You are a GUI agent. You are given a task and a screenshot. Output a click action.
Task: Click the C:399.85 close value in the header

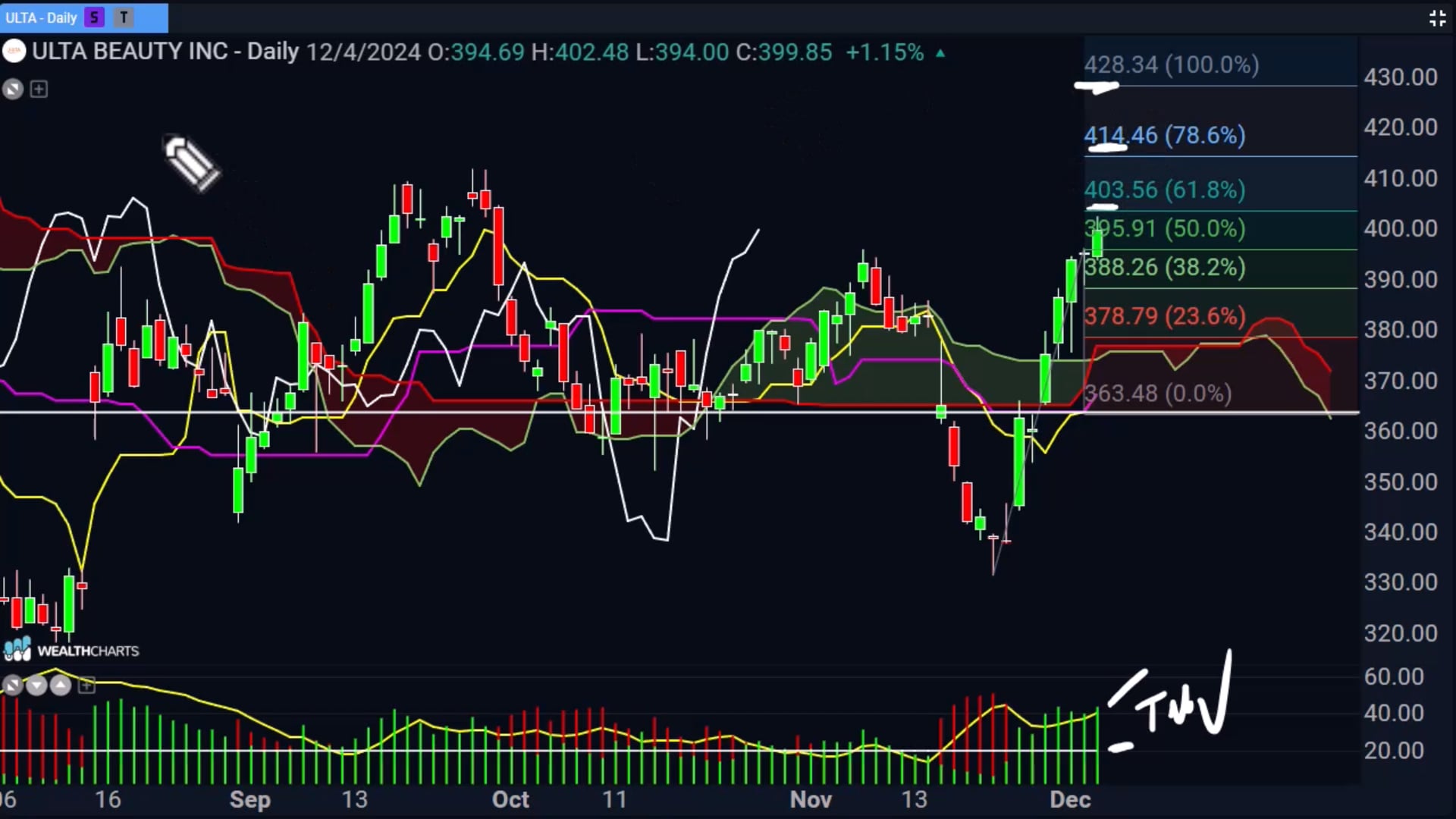[784, 52]
